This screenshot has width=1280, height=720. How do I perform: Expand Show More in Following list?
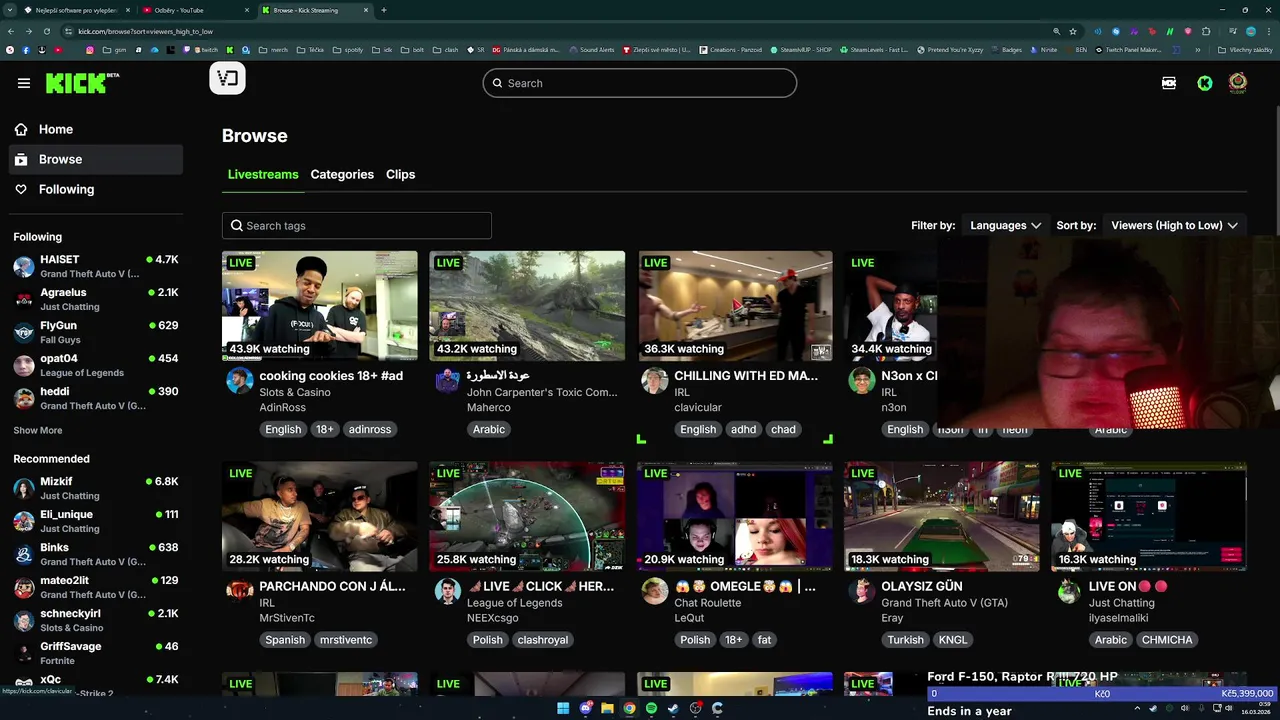coord(38,430)
